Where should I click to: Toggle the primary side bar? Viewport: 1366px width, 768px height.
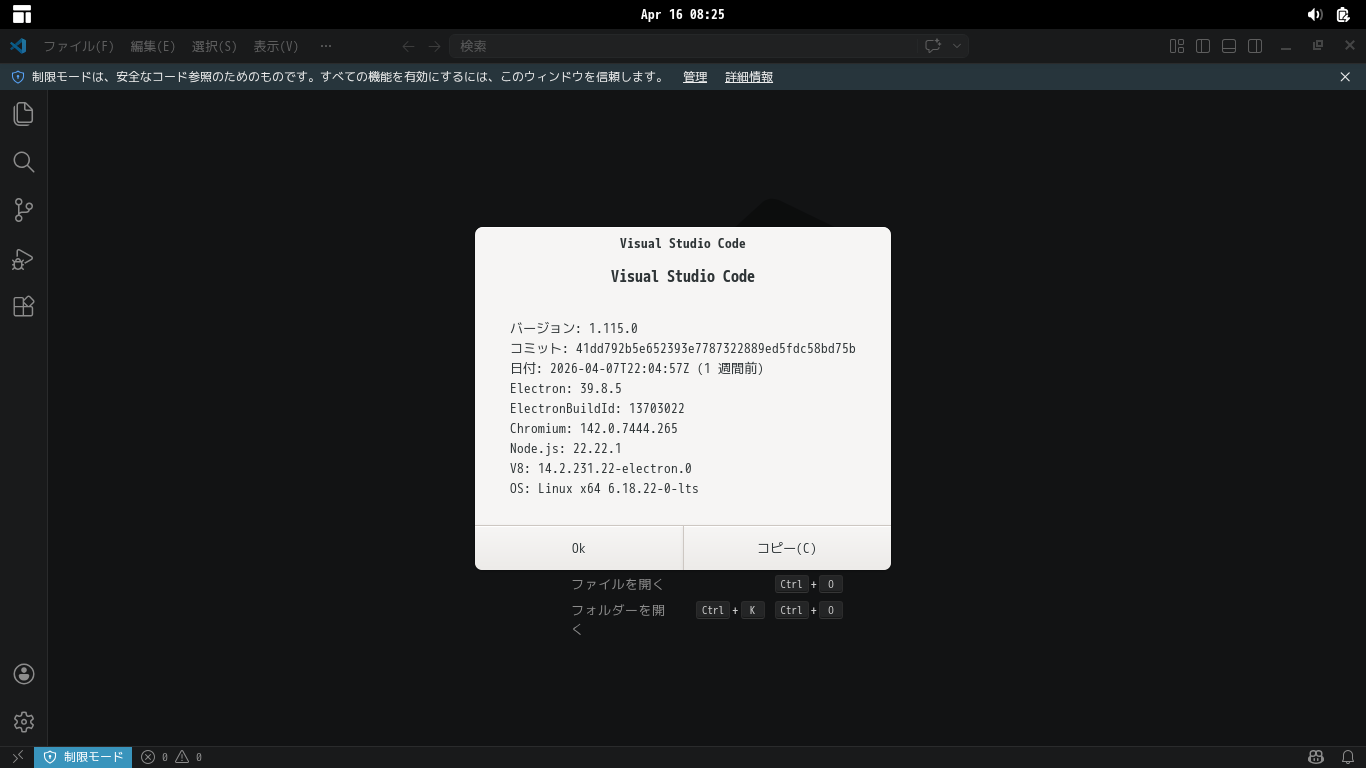tap(1203, 46)
